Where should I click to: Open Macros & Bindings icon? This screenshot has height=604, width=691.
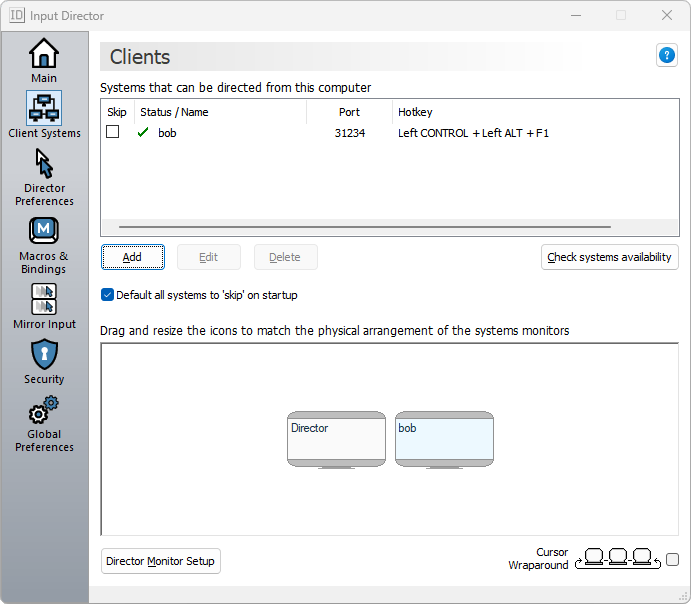(x=44, y=230)
